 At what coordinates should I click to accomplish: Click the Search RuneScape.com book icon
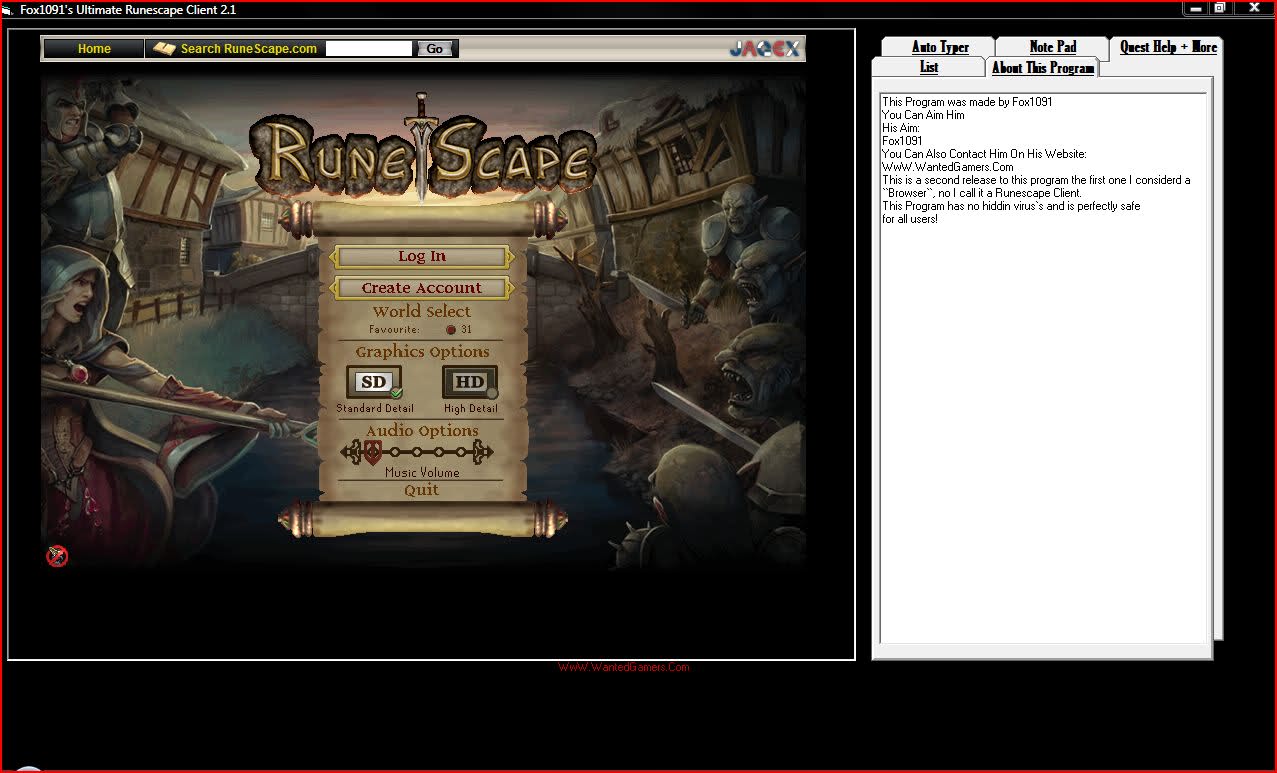click(165, 48)
